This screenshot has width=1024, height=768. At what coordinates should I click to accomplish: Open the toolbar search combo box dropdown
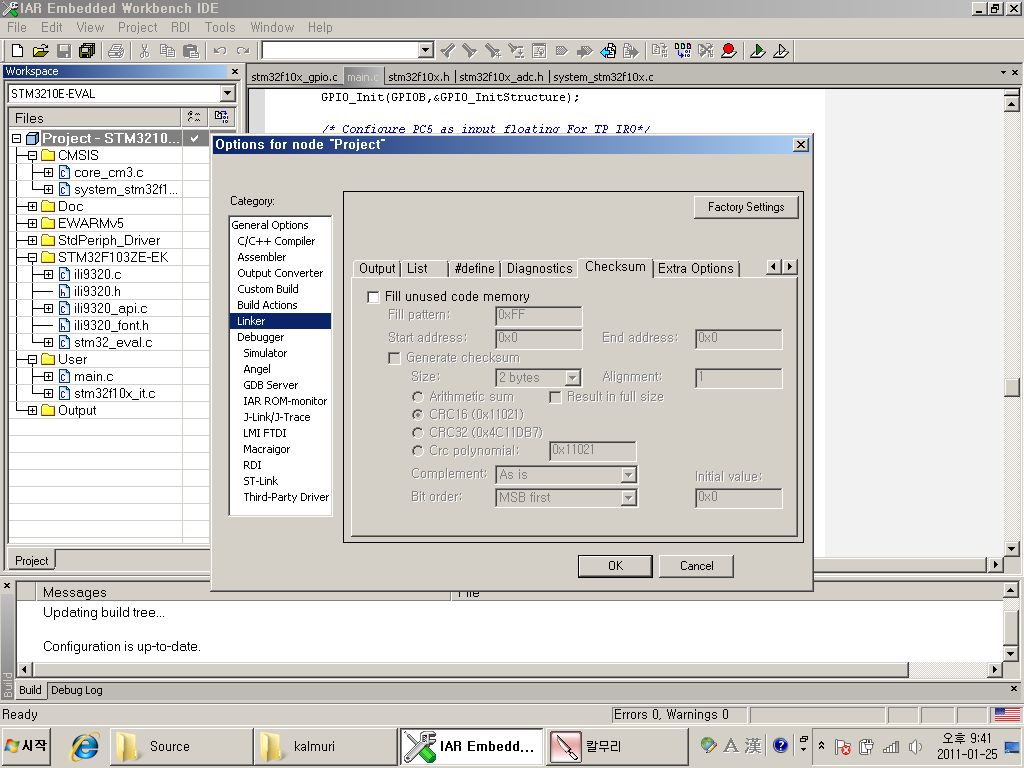pos(425,50)
